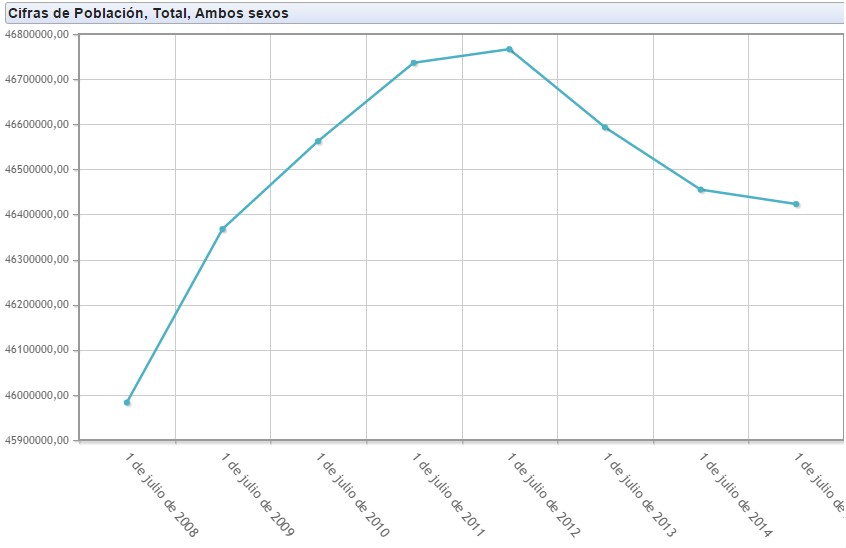Screen dimensions: 846x548
Task: Click the data point for 1 de julio de 2008
Action: tap(127, 402)
